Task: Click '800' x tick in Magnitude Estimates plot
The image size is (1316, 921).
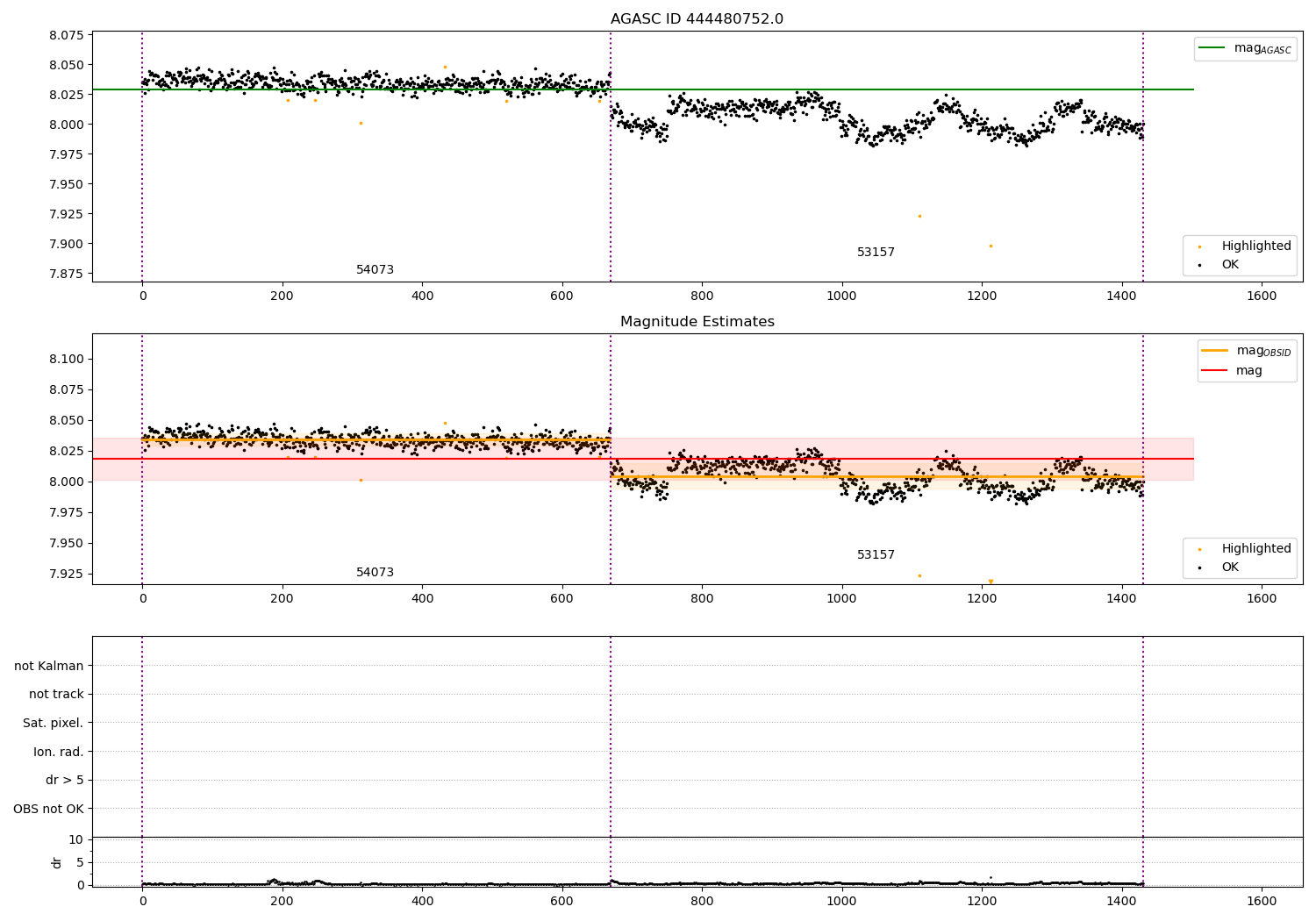Action: click(x=702, y=599)
